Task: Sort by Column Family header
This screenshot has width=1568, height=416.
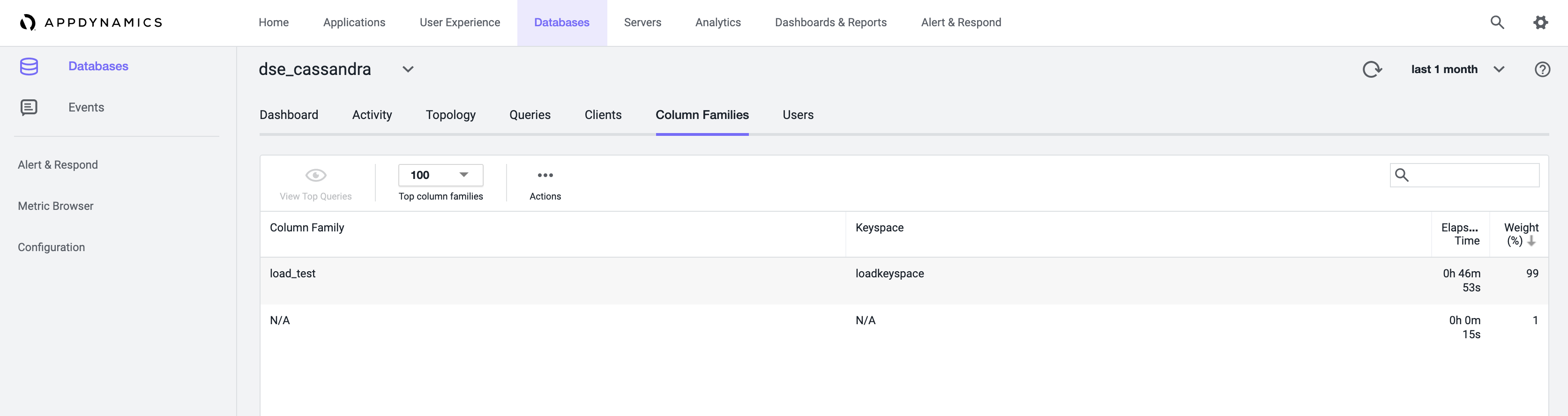Action: tap(307, 228)
